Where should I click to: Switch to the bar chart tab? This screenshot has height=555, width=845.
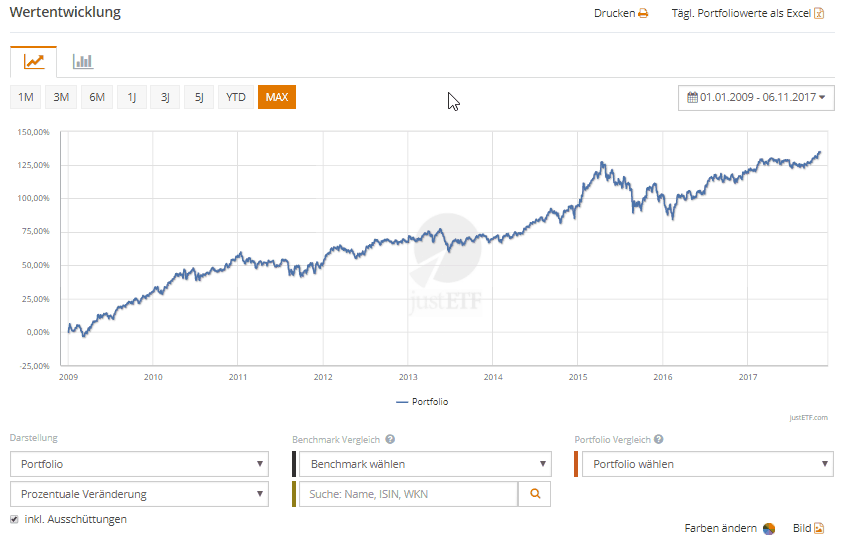pos(83,61)
